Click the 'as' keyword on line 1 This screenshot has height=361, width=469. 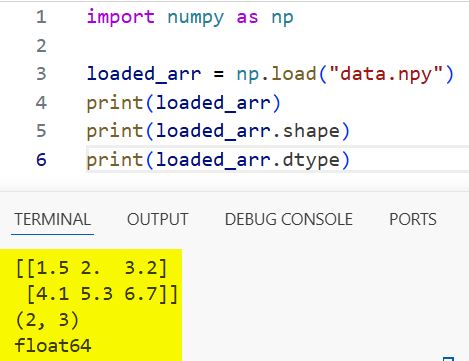tap(247, 17)
